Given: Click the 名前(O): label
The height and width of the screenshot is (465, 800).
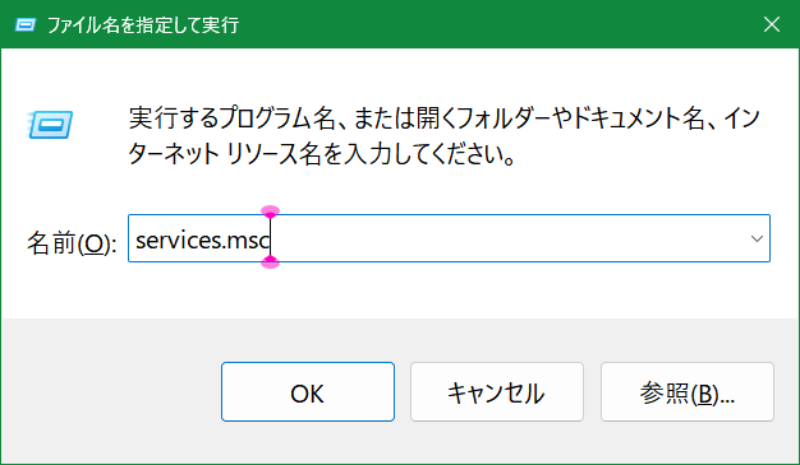Looking at the screenshot, I should click(71, 242).
